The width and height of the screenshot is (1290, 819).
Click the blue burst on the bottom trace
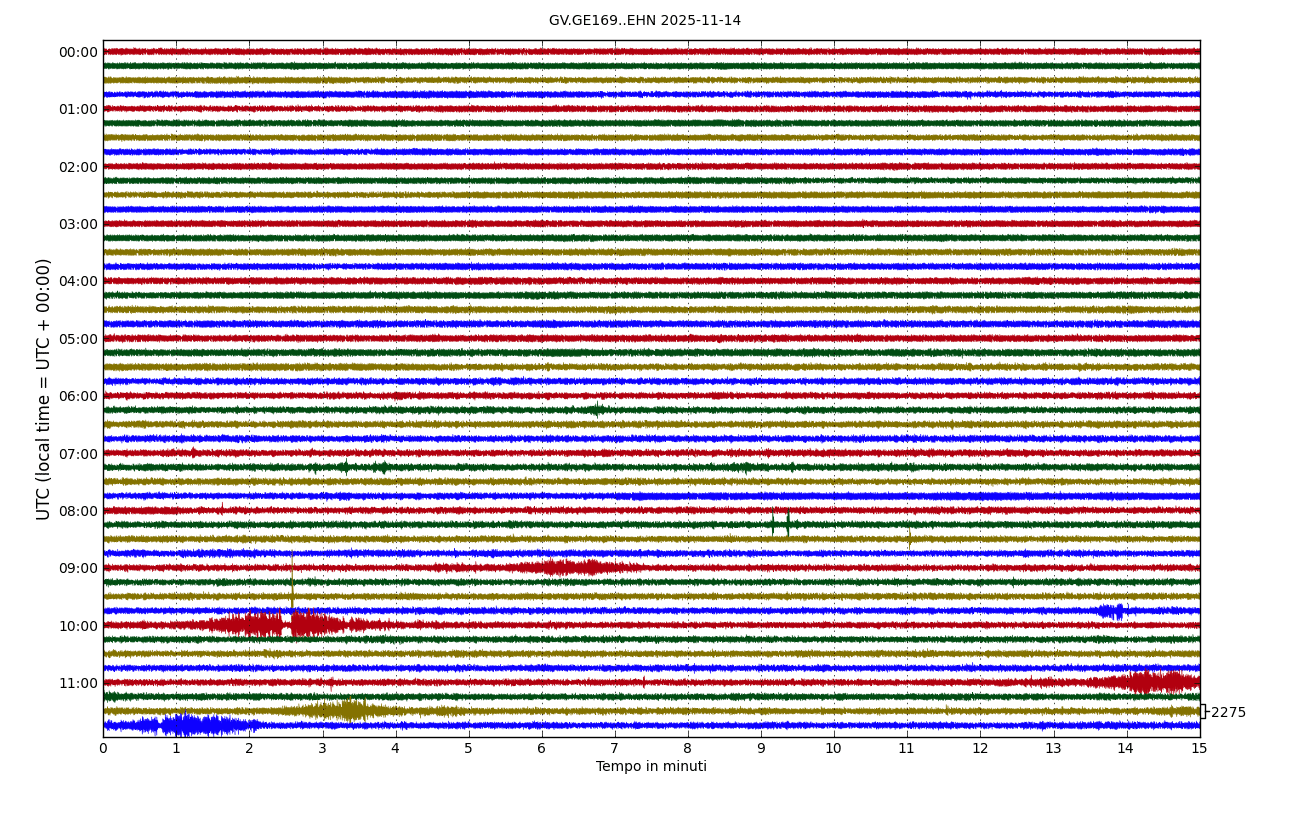coord(190,725)
